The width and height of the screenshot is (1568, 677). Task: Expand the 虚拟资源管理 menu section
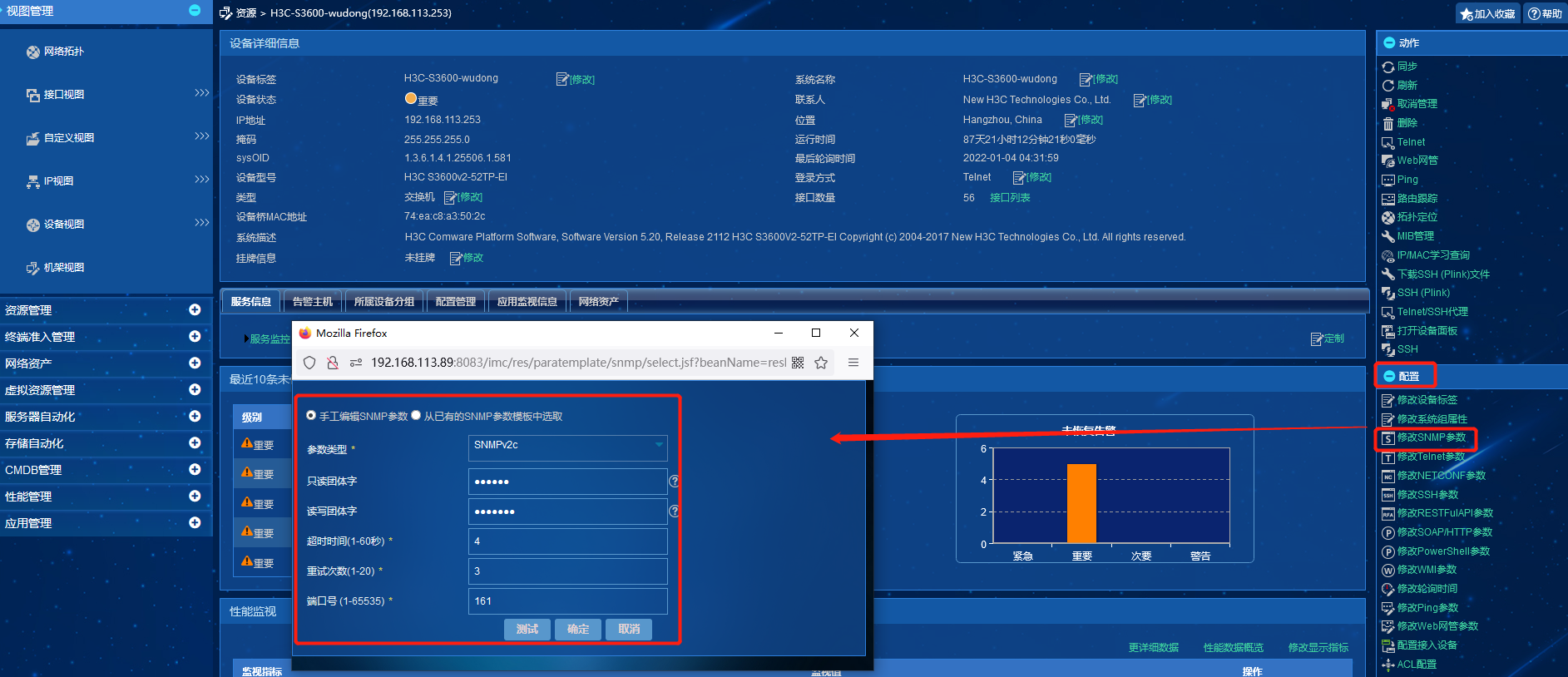[195, 390]
